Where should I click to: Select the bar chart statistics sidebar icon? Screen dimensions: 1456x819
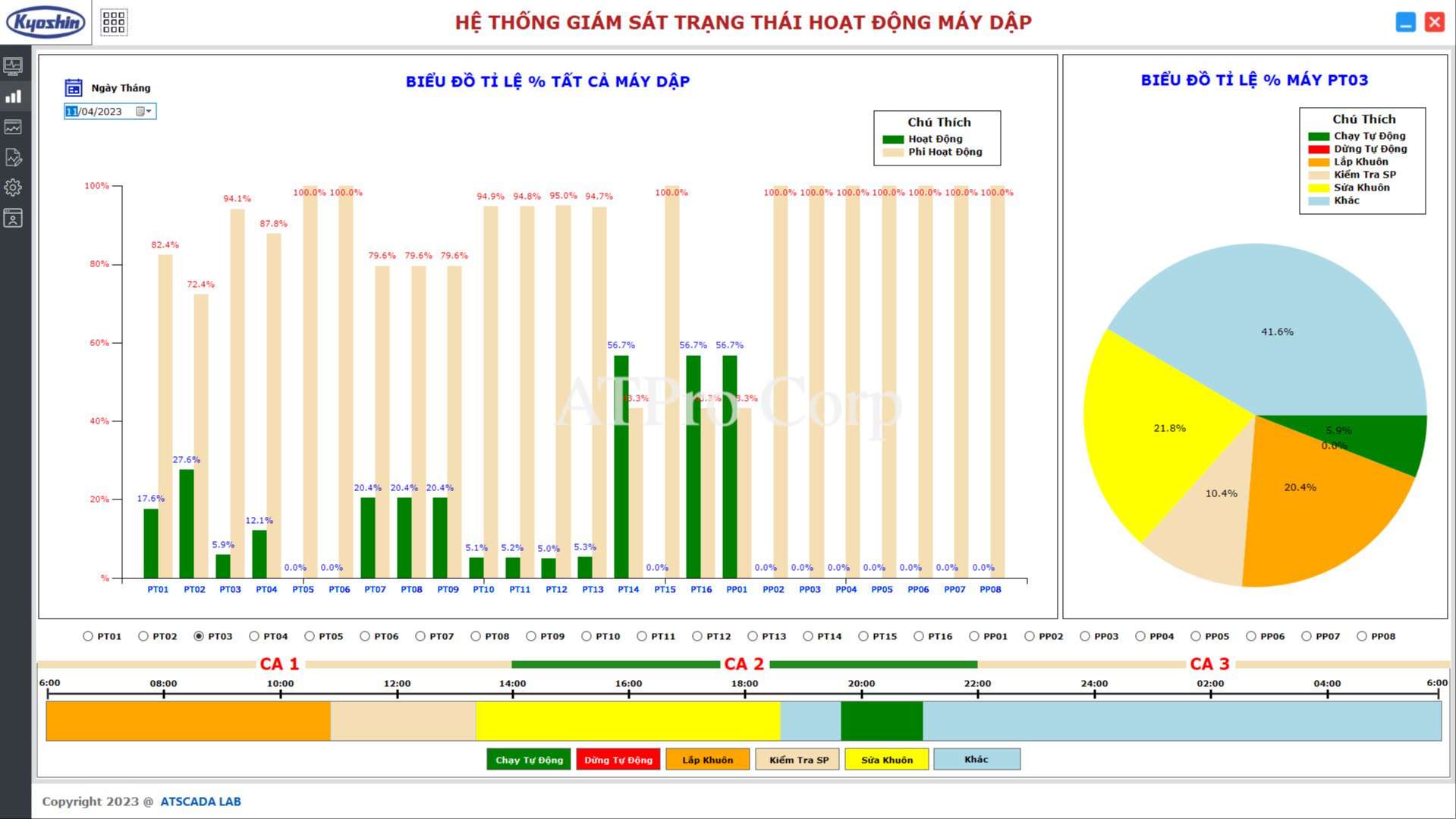point(13,96)
